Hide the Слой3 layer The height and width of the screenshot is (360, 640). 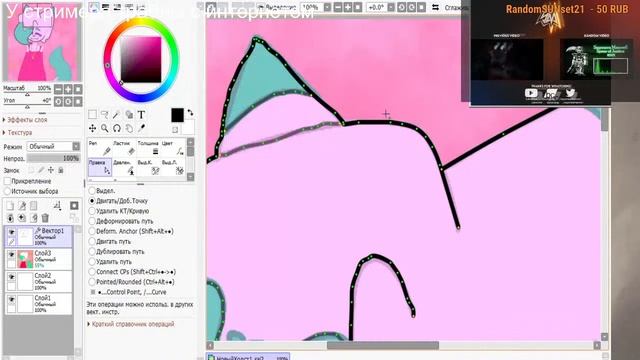pyautogui.click(x=11, y=255)
